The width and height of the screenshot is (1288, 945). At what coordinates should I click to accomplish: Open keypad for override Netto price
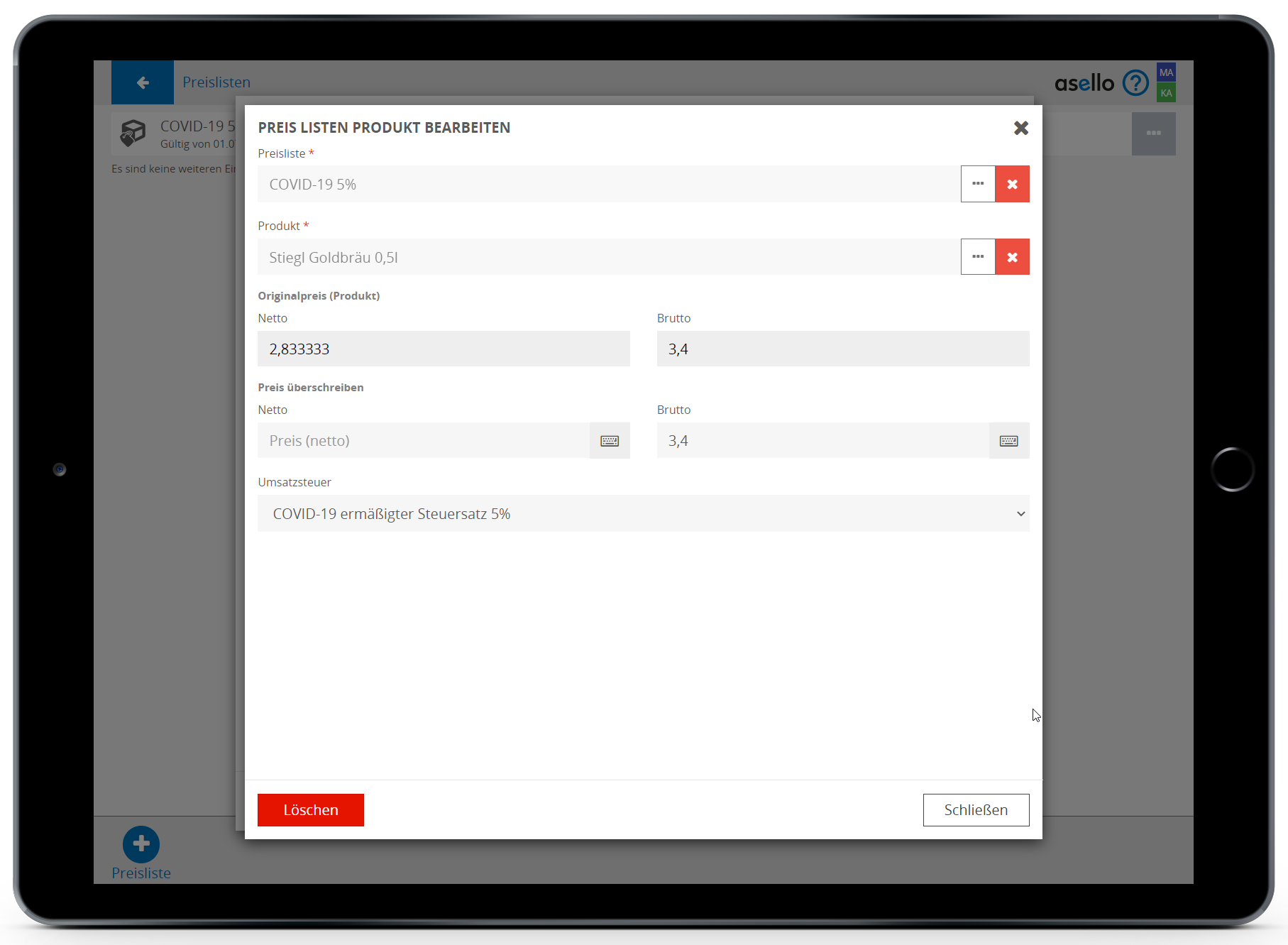(610, 441)
